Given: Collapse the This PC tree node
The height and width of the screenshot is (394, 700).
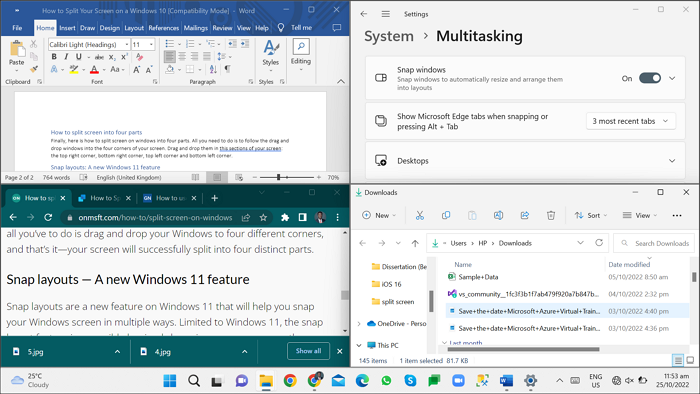Looking at the screenshot, I should click(x=359, y=345).
